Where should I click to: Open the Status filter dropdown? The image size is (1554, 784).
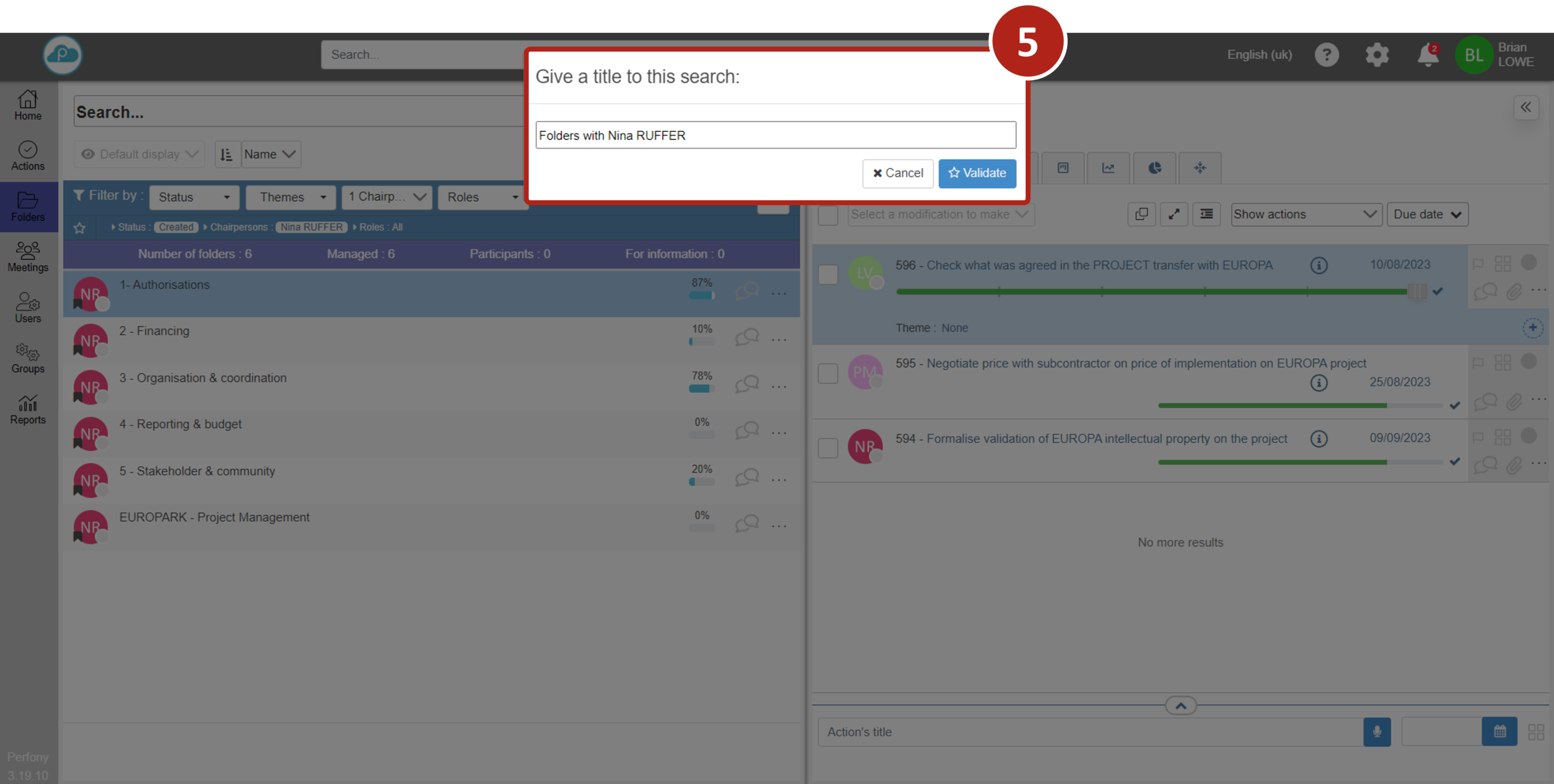click(194, 197)
